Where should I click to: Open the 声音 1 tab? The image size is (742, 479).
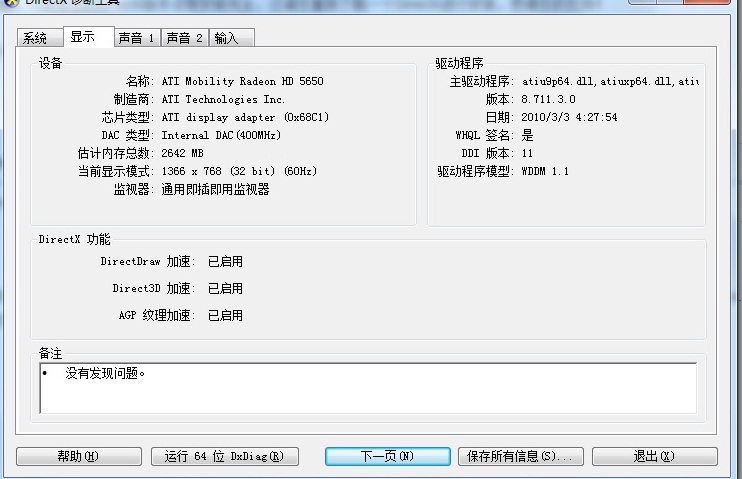(137, 38)
